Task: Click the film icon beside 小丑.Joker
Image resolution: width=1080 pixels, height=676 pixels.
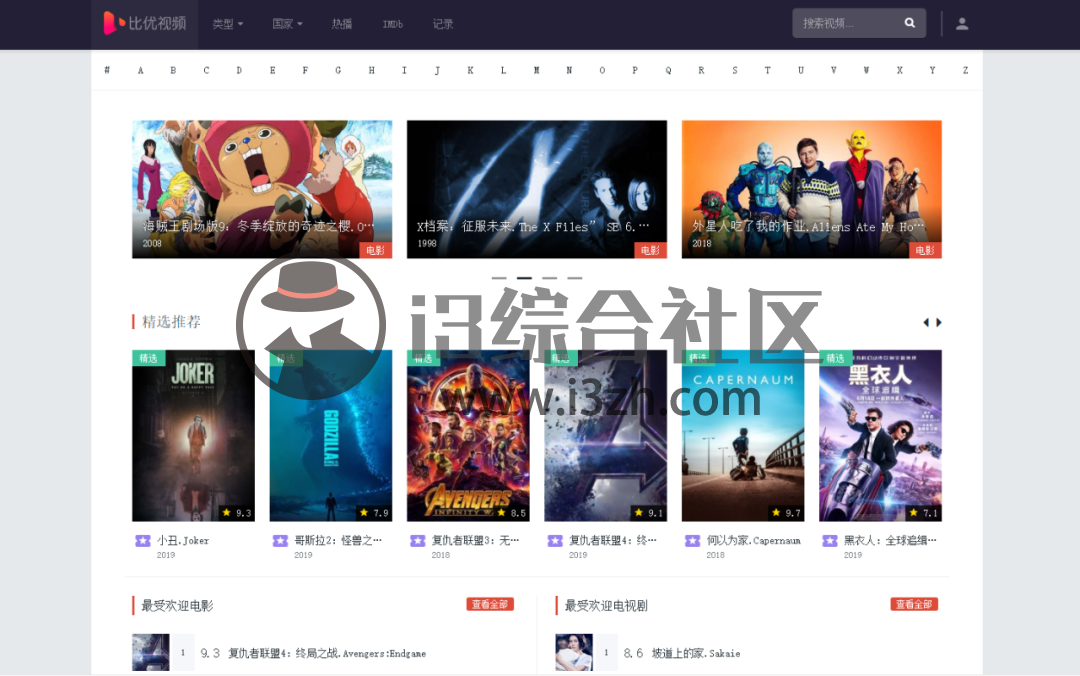Action: tap(143, 541)
